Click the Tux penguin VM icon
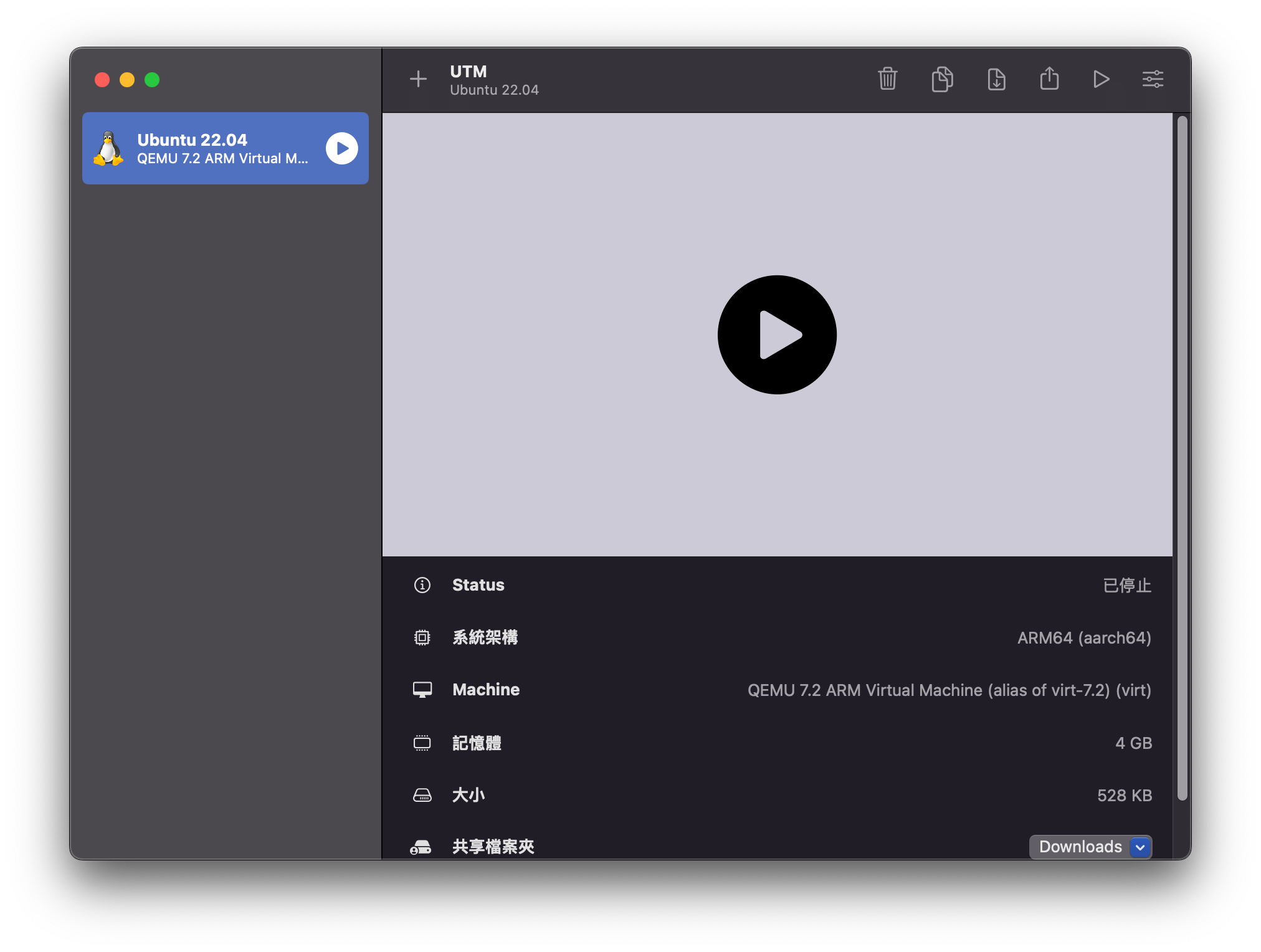The height and width of the screenshot is (952, 1261). (109, 148)
